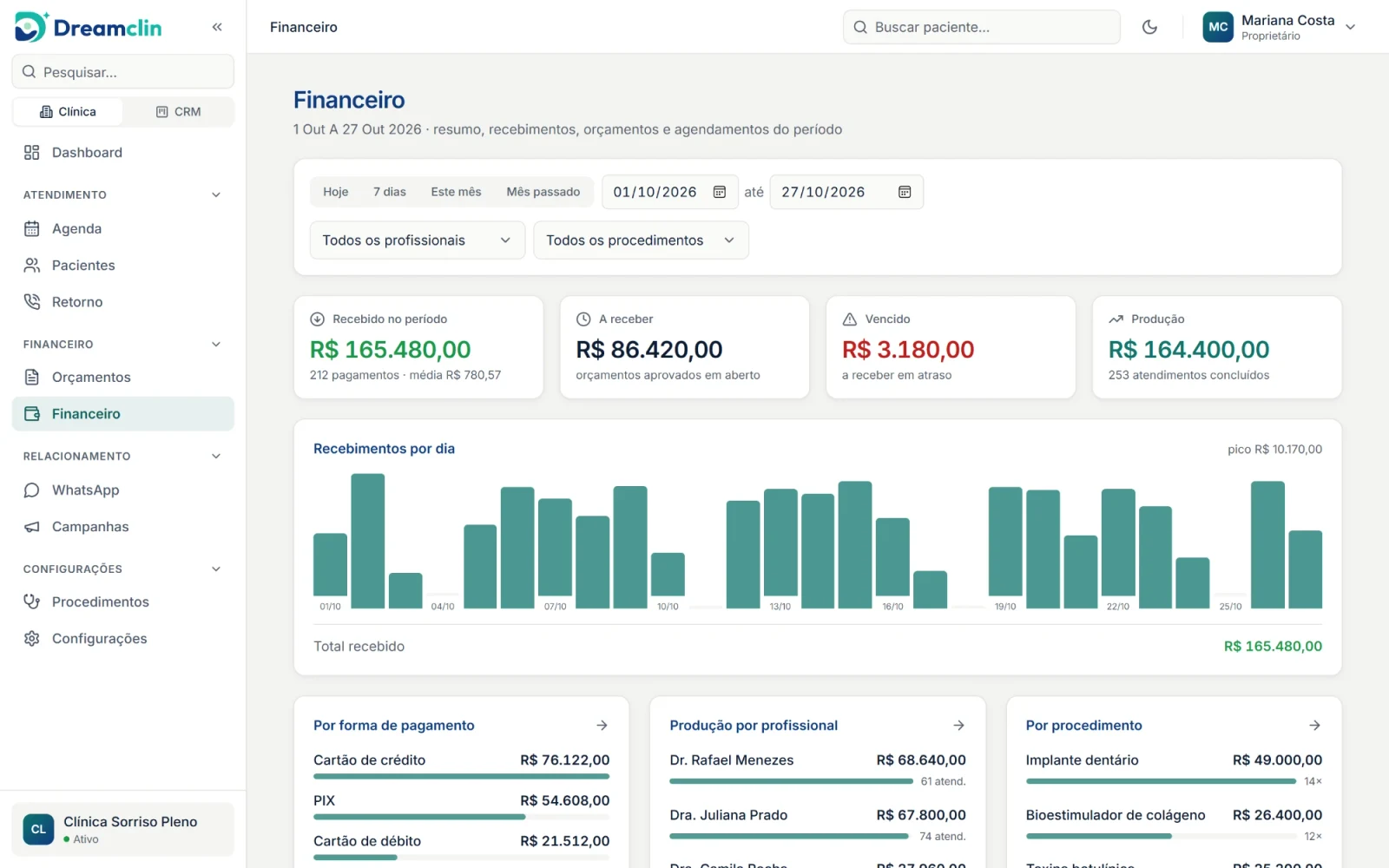Viewport: 1389px width, 868px height.
Task: Click the R$ 3.180,00 overdue value
Action: [x=908, y=349]
